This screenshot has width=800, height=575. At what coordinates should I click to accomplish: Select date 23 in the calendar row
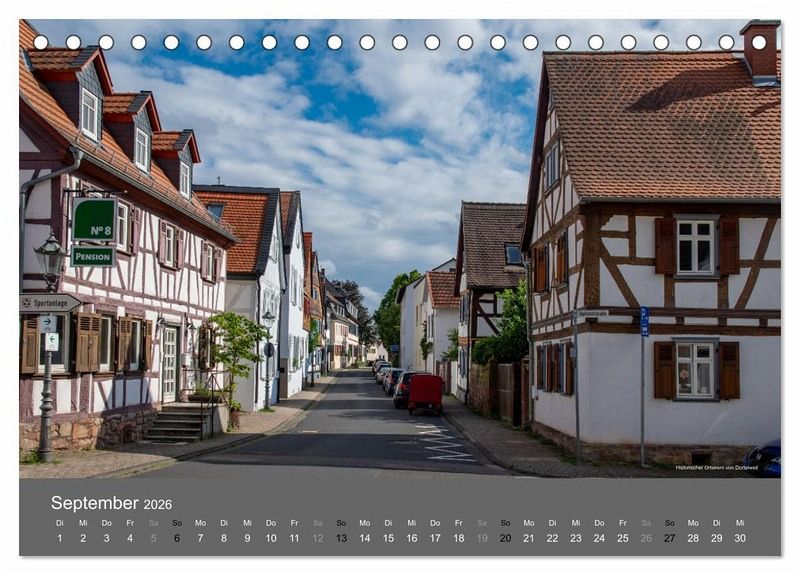pos(576,538)
